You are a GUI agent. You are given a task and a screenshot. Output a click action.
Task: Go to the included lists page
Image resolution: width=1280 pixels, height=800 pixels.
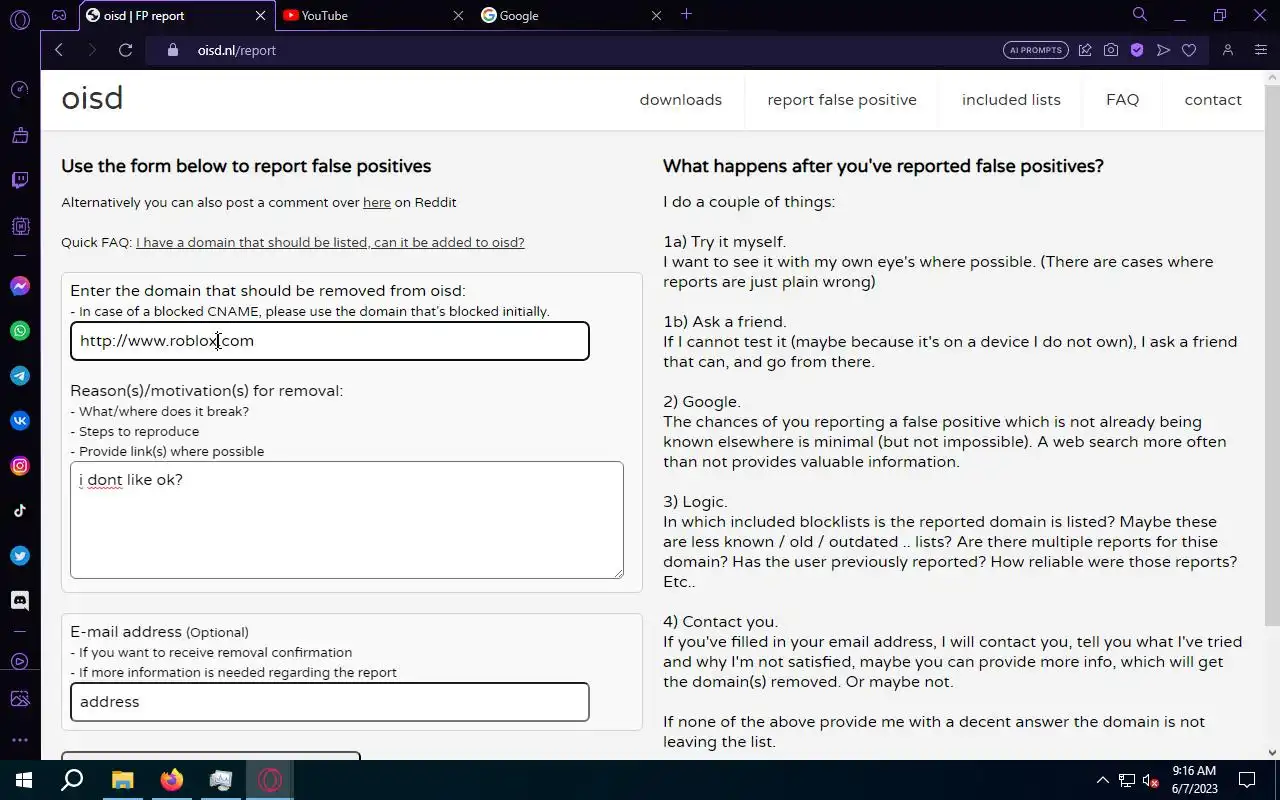click(1011, 100)
